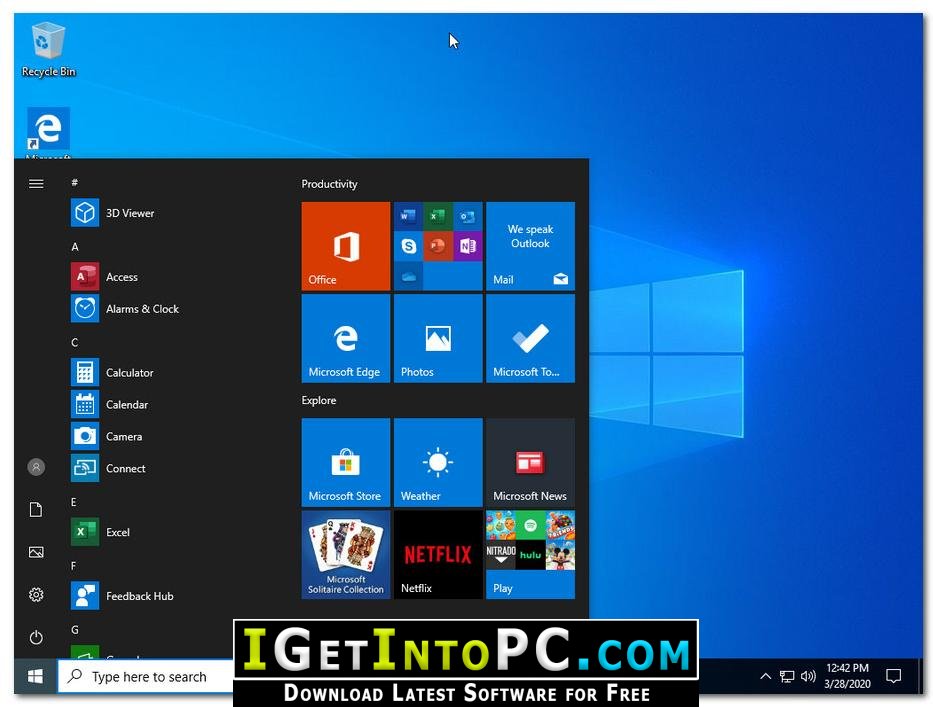Open the Excel small tile
Screen dimensions: 933x707
click(438, 216)
